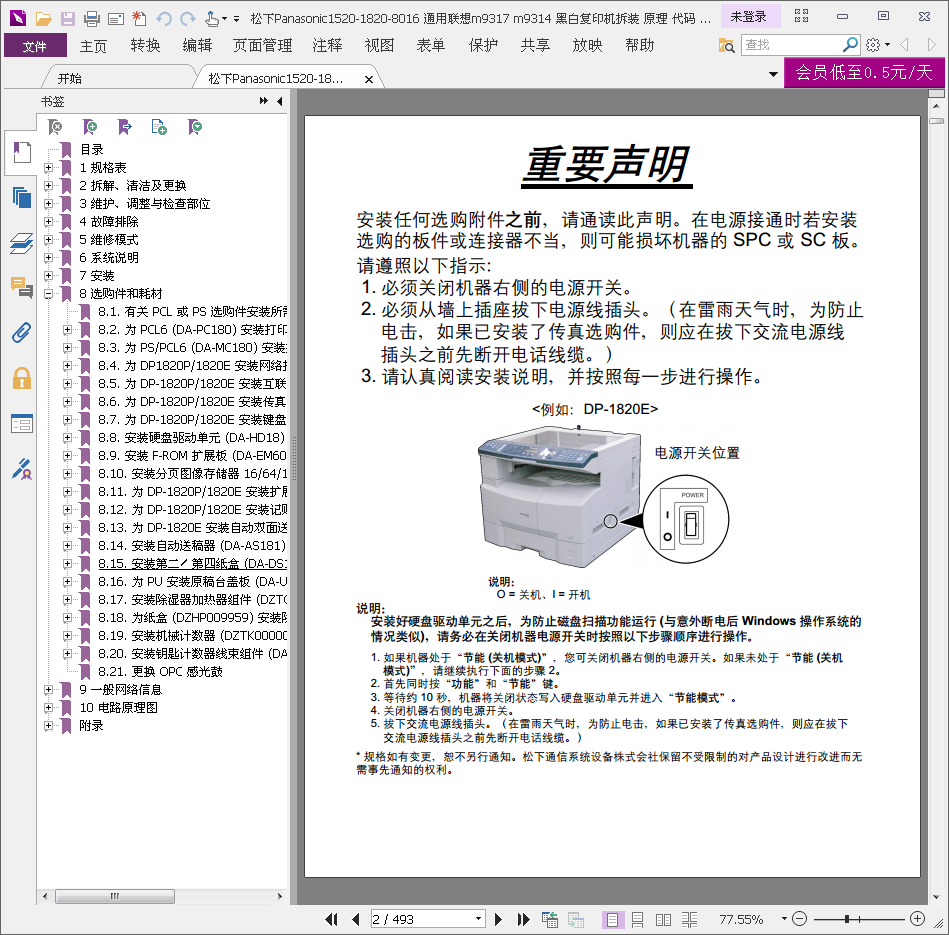Click the email envelope icon in the quick toolbar
This screenshot has height=935, width=949.
(x=116, y=19)
